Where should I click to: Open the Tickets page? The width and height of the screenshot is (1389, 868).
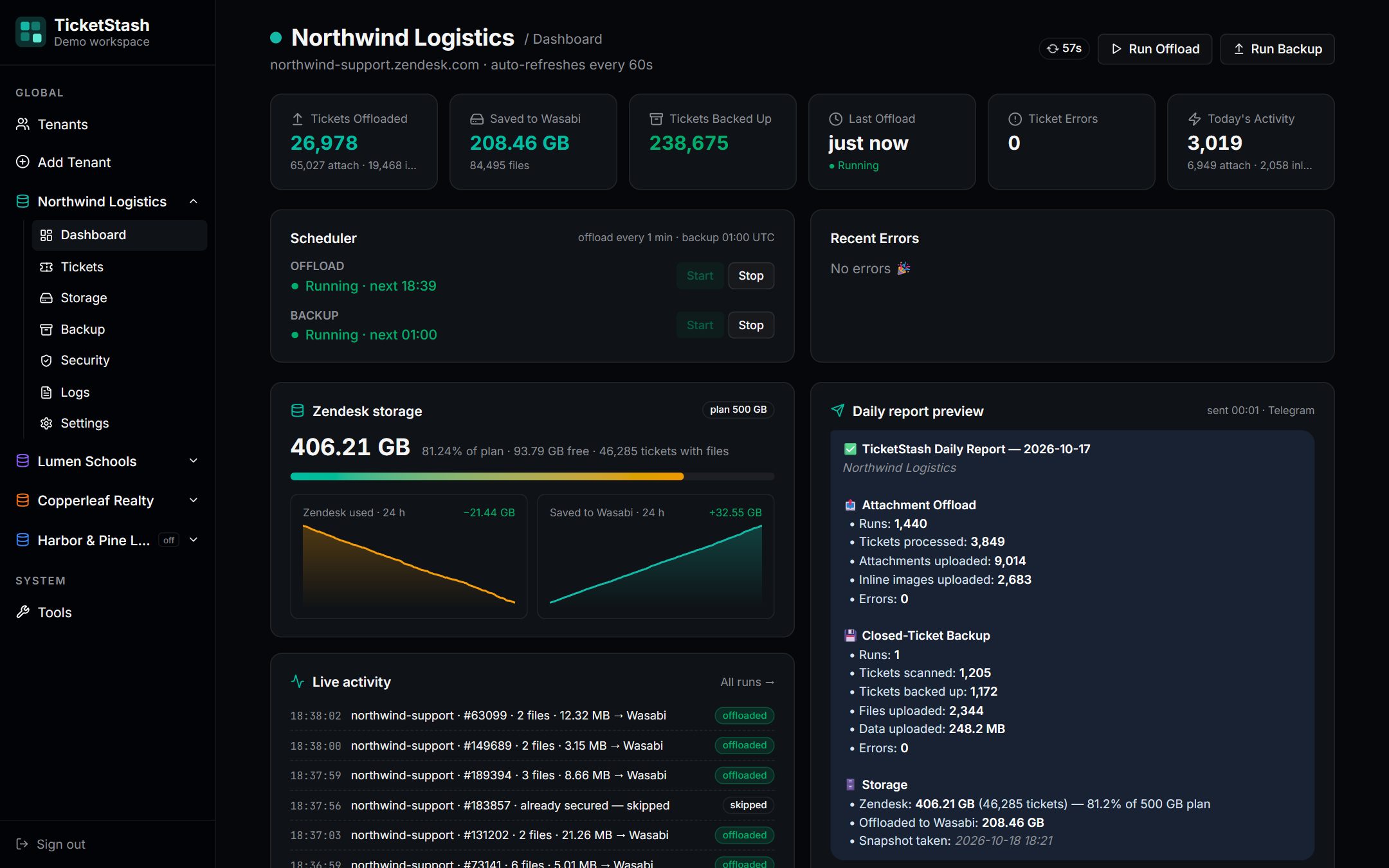click(x=120, y=267)
